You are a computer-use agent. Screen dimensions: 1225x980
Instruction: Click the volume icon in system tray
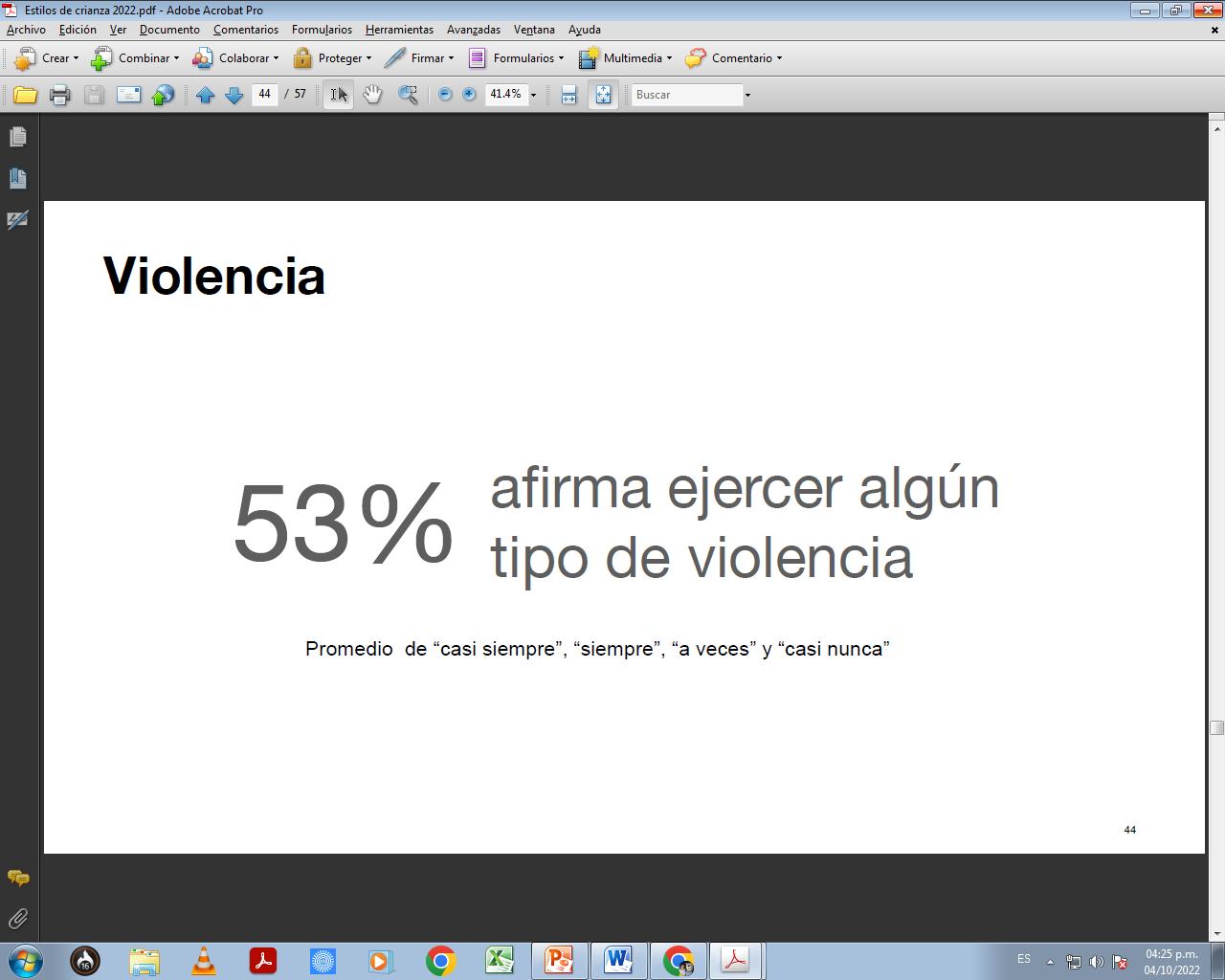pos(1096,962)
